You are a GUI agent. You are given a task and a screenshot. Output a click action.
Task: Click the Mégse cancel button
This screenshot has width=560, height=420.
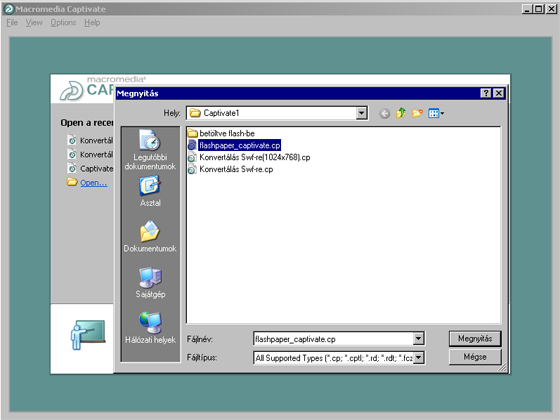(475, 357)
